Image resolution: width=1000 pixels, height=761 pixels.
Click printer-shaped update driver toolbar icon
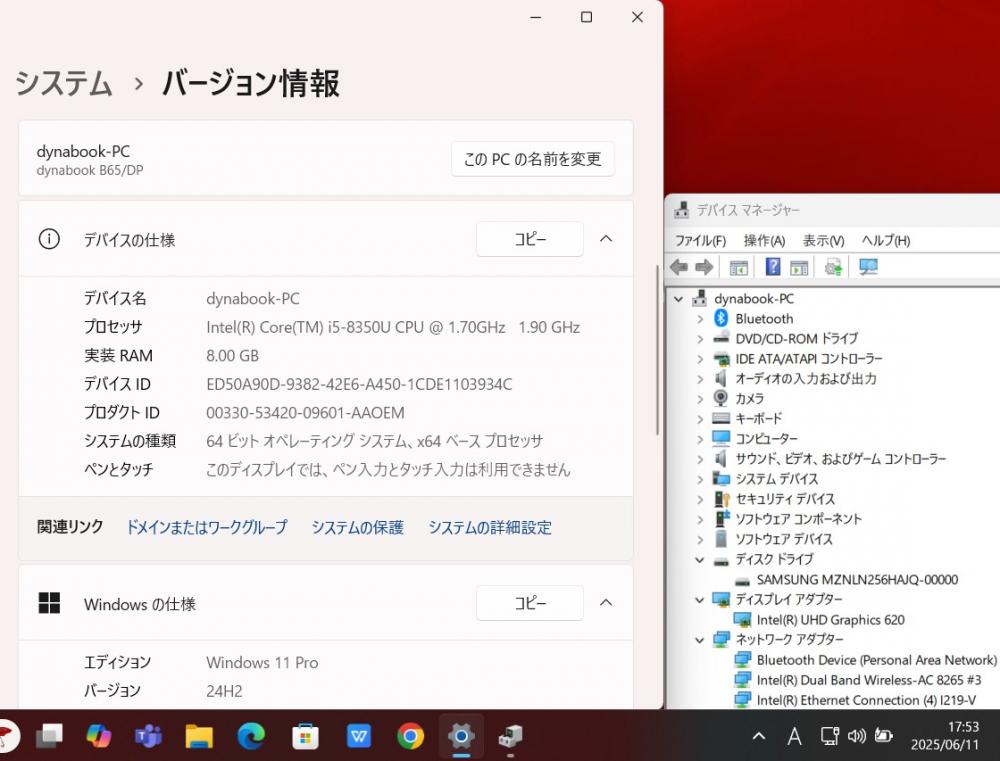click(x=833, y=267)
